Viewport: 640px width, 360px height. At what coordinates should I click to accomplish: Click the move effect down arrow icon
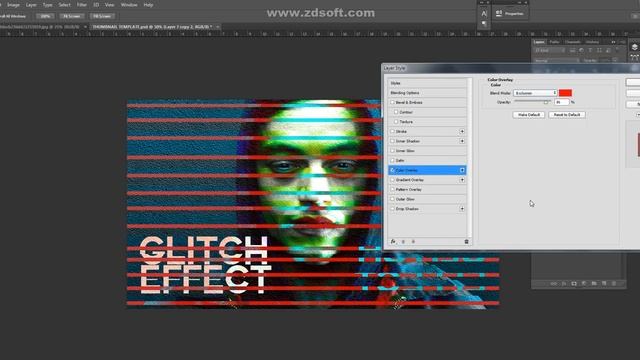tap(413, 242)
